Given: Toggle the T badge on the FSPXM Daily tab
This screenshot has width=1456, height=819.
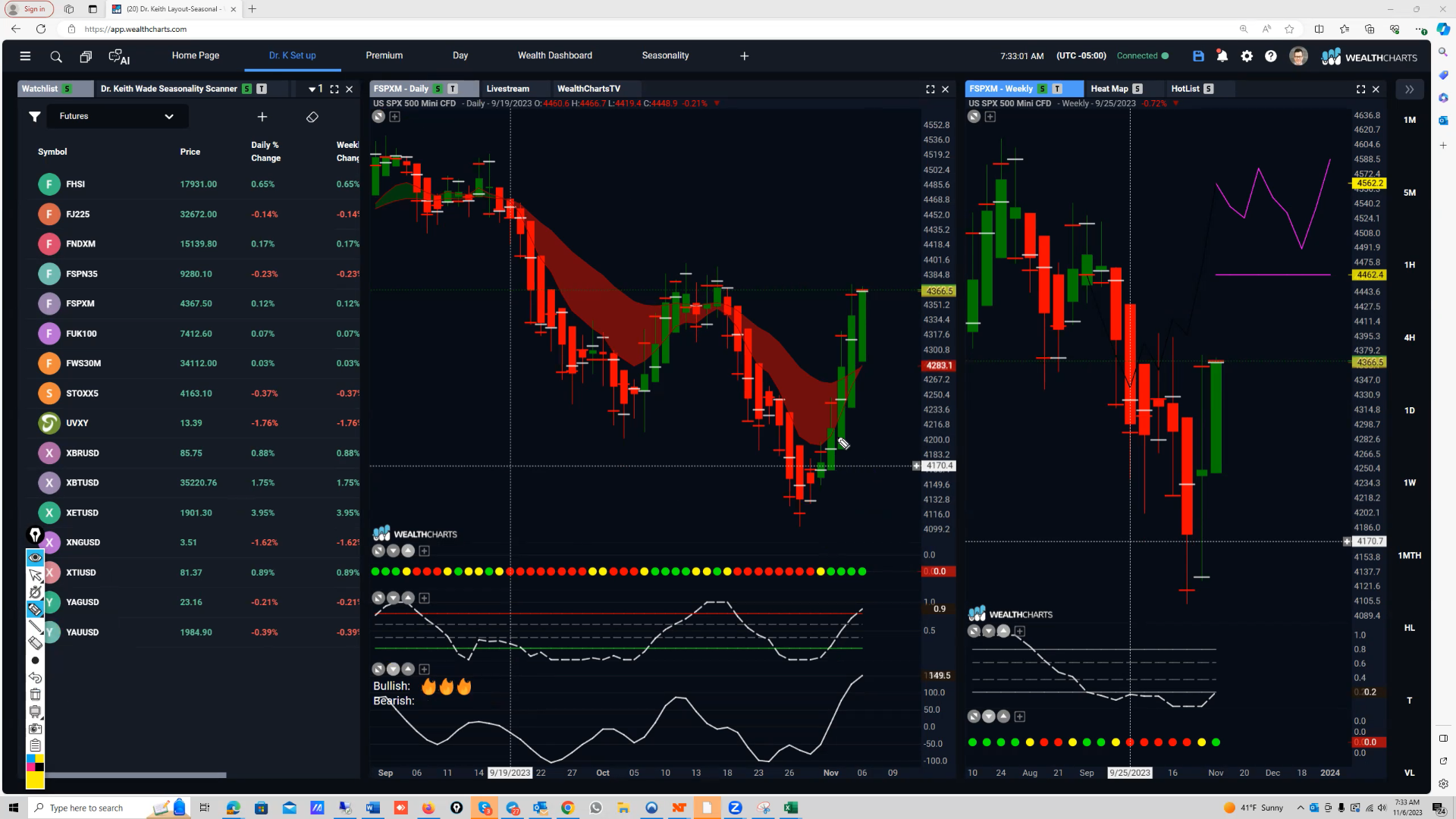Looking at the screenshot, I should click(453, 89).
